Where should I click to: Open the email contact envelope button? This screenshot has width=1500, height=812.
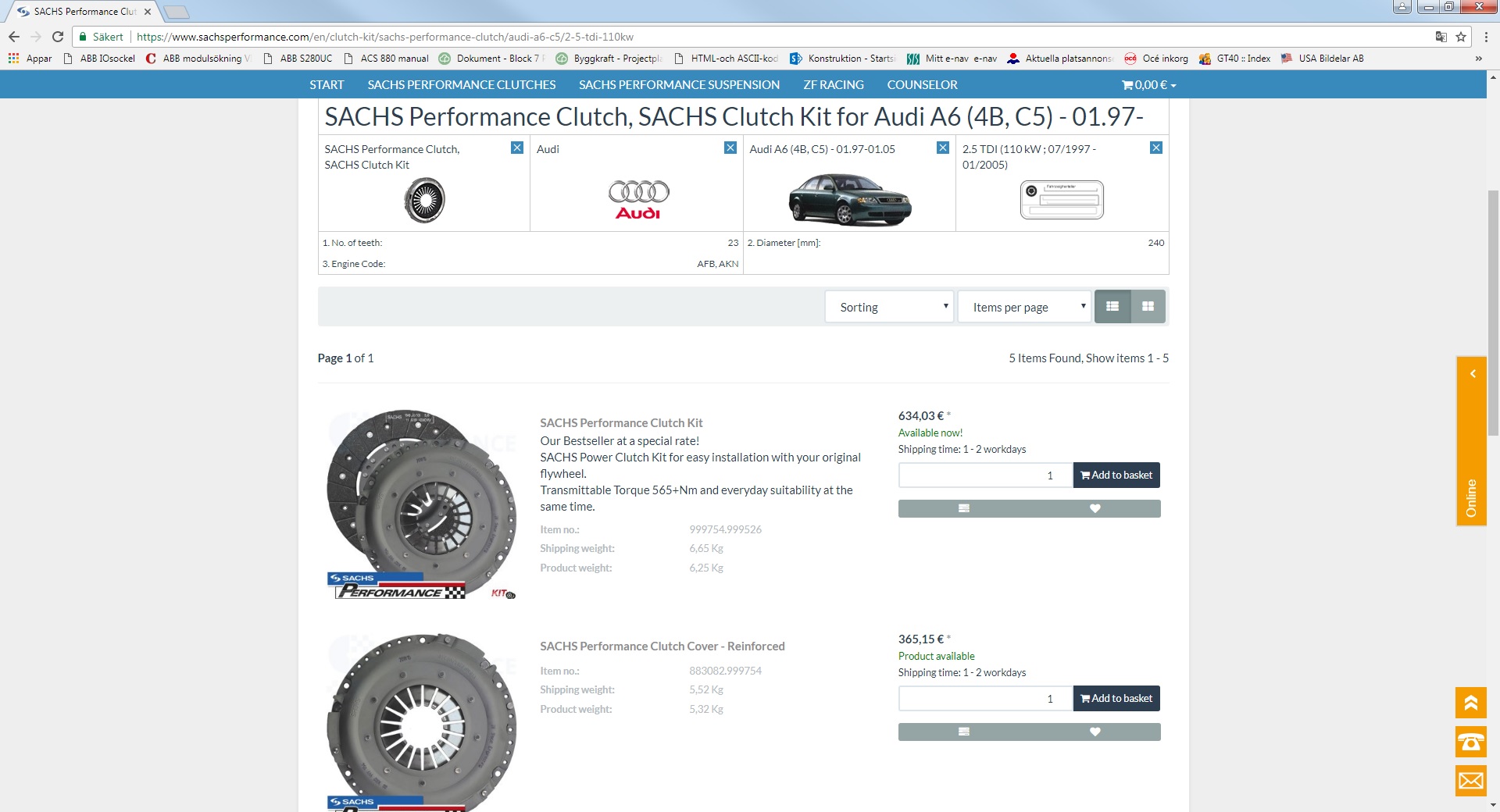(1471, 781)
